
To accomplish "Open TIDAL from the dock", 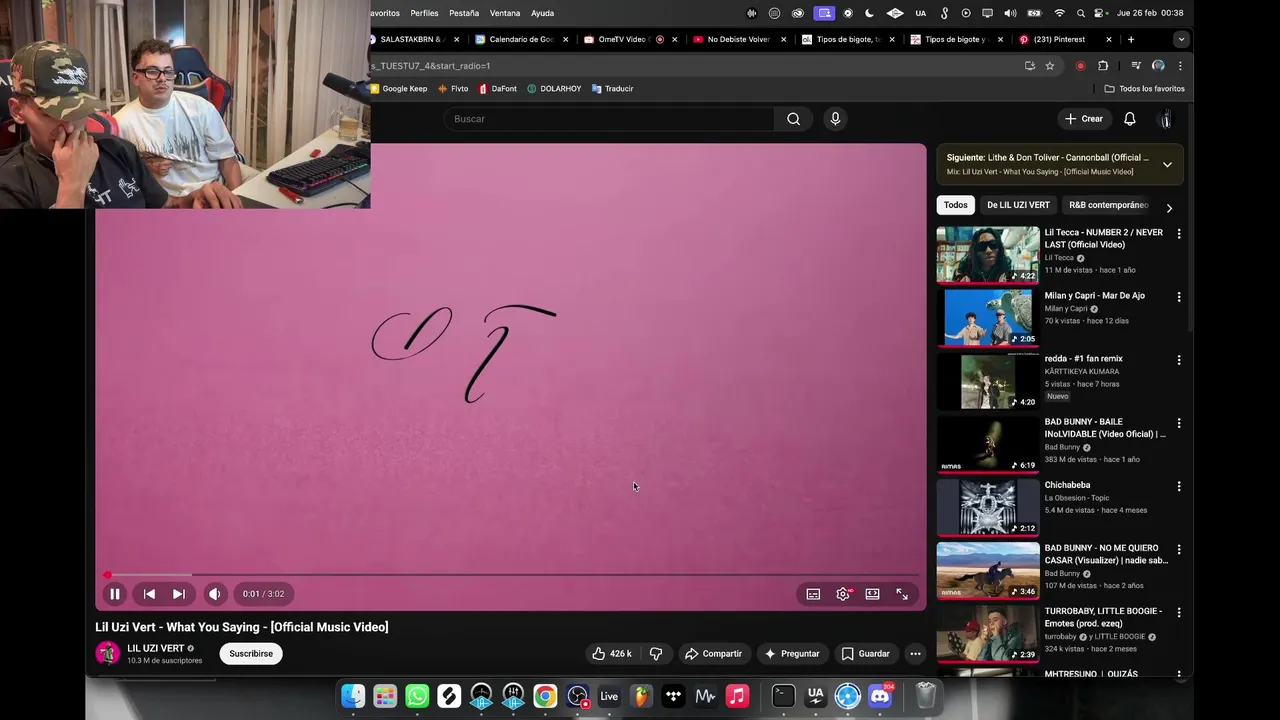I will pyautogui.click(x=673, y=696).
